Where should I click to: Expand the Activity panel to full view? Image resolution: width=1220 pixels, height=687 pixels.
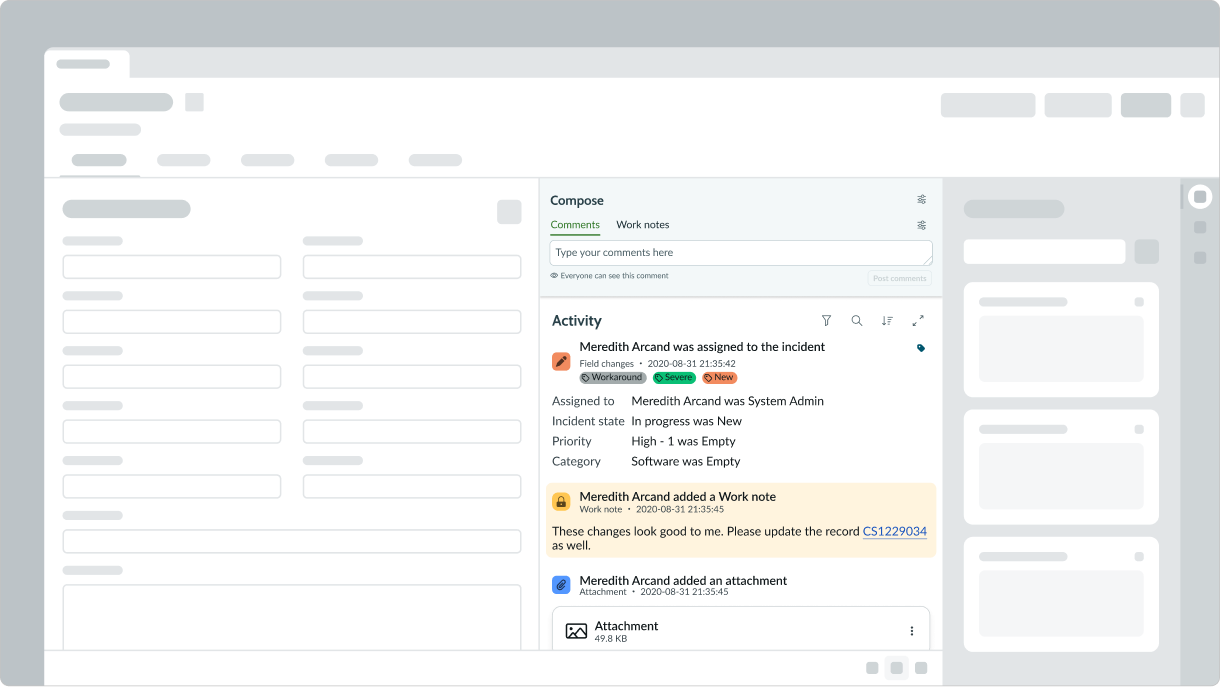[x=918, y=321]
